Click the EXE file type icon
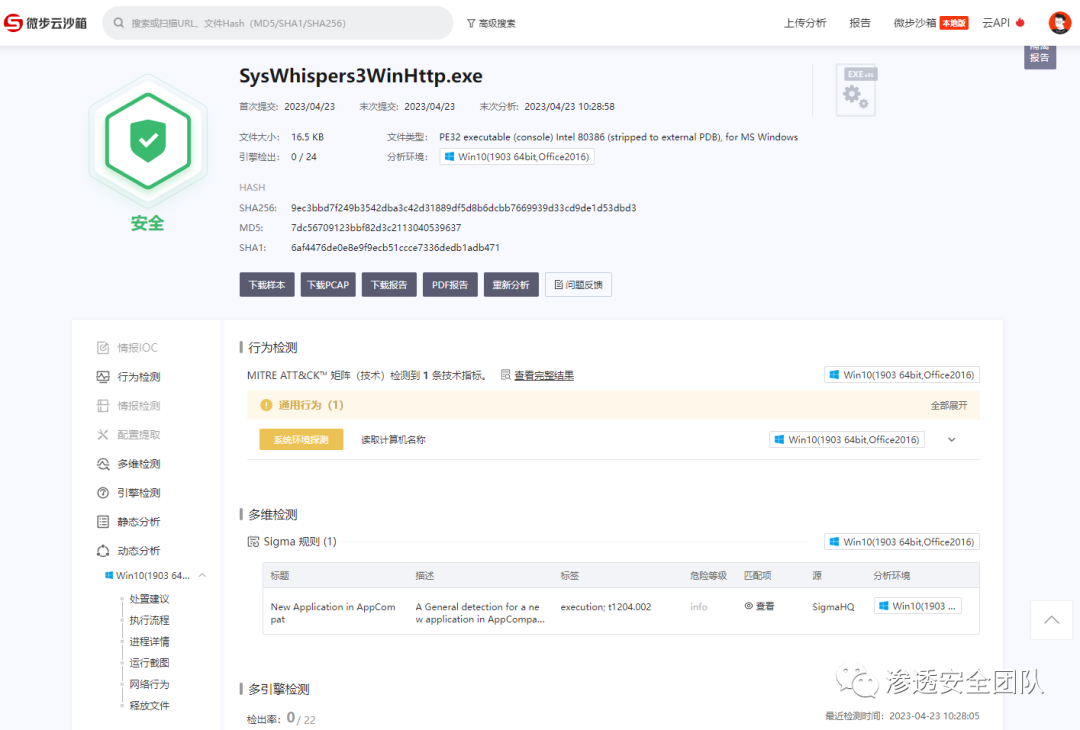Image resolution: width=1080 pixels, height=730 pixels. [856, 90]
